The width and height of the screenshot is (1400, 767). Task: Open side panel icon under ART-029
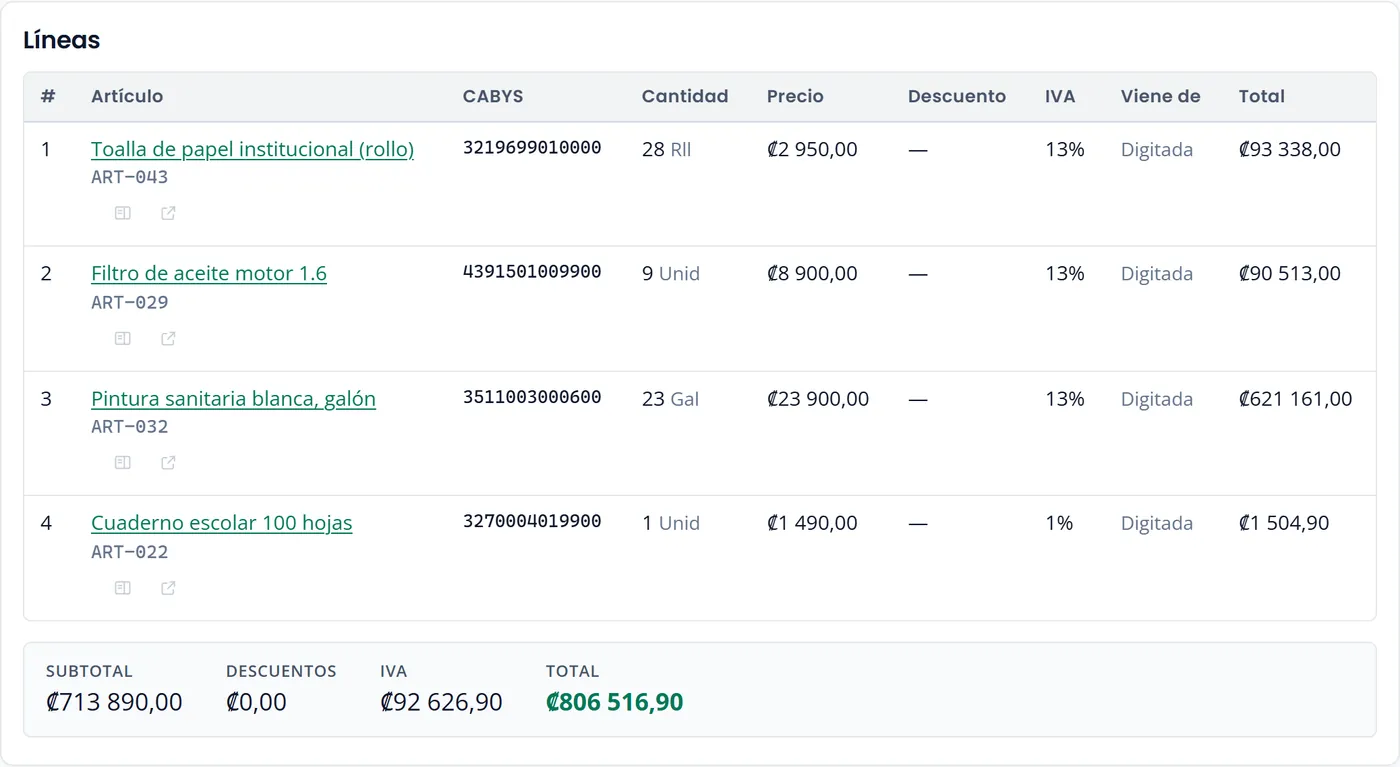tap(123, 338)
